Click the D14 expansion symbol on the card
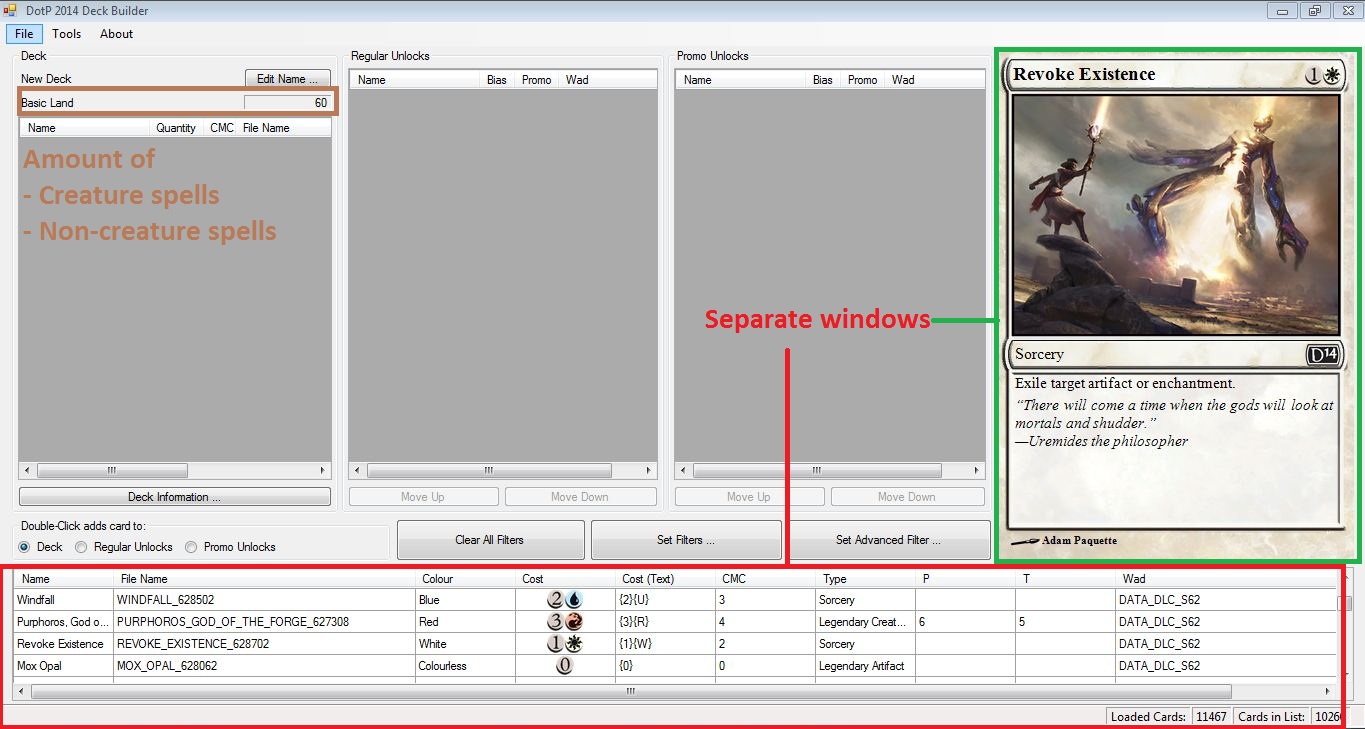Viewport: 1365px width, 729px height. coord(1322,355)
